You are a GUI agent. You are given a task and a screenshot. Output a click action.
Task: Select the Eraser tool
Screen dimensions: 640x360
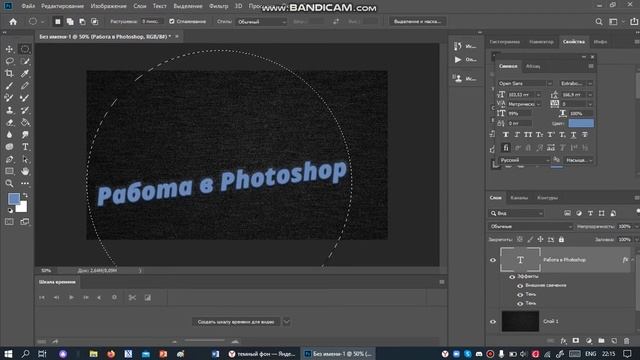pos(9,122)
